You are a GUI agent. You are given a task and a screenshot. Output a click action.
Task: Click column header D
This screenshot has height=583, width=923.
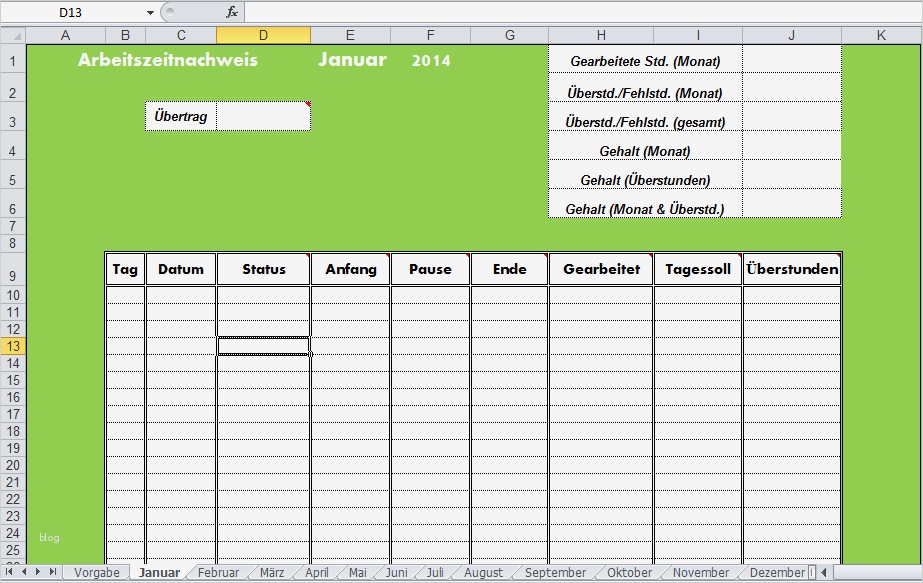[x=263, y=33]
